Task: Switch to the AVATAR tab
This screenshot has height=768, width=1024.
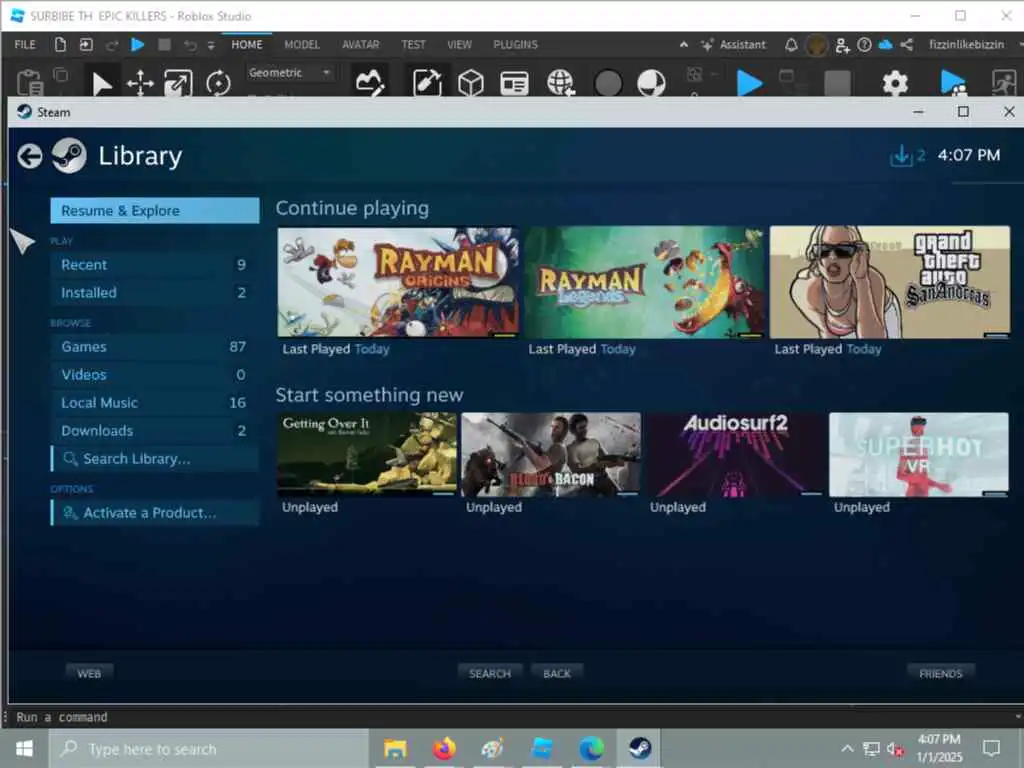Action: pos(360,44)
